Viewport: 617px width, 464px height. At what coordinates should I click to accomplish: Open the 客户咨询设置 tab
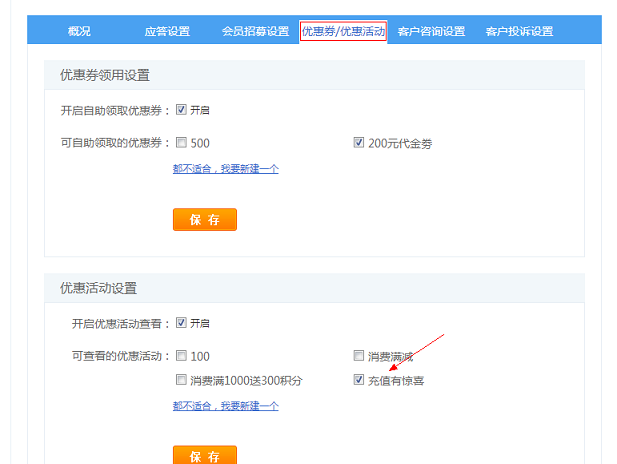[431, 31]
